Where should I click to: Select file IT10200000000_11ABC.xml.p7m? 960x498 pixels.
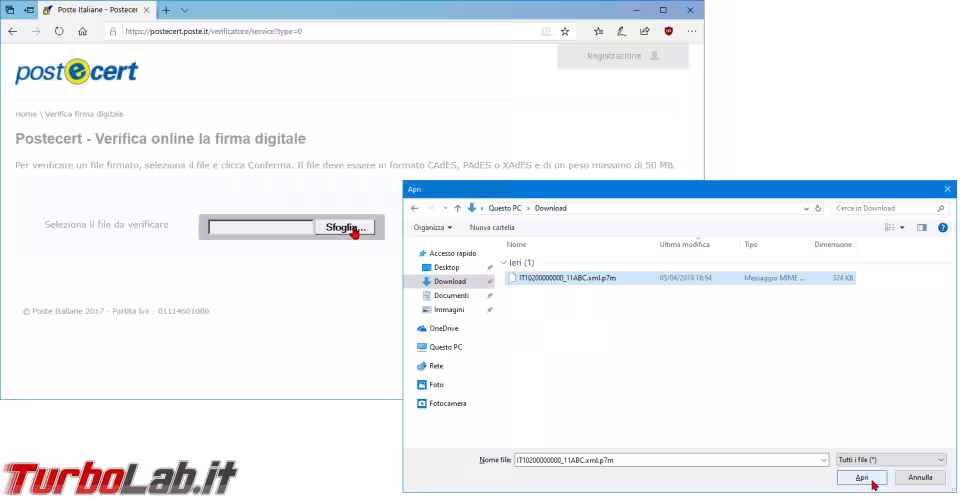[x=680, y=278]
